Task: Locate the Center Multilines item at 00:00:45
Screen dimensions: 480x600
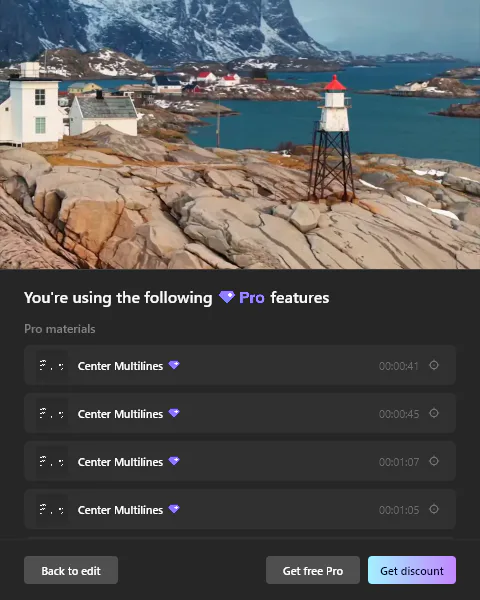Action: point(240,413)
